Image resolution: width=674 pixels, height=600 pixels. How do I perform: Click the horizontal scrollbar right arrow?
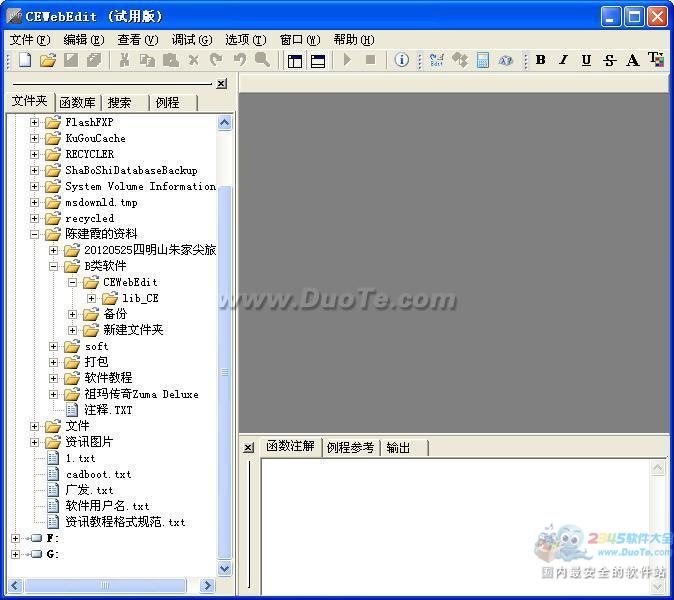point(207,585)
